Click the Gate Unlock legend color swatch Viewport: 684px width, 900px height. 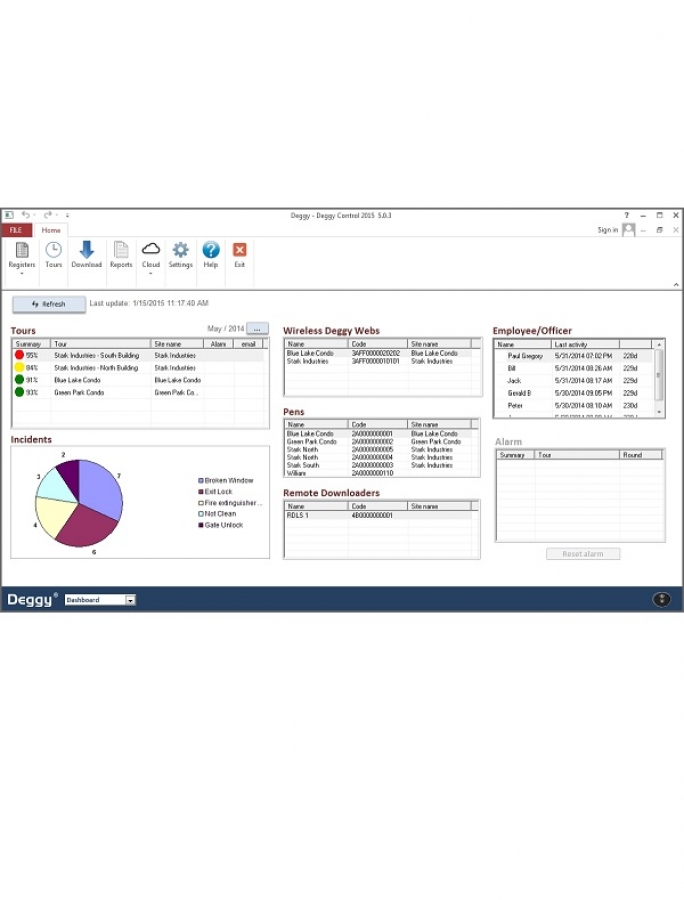[201, 525]
